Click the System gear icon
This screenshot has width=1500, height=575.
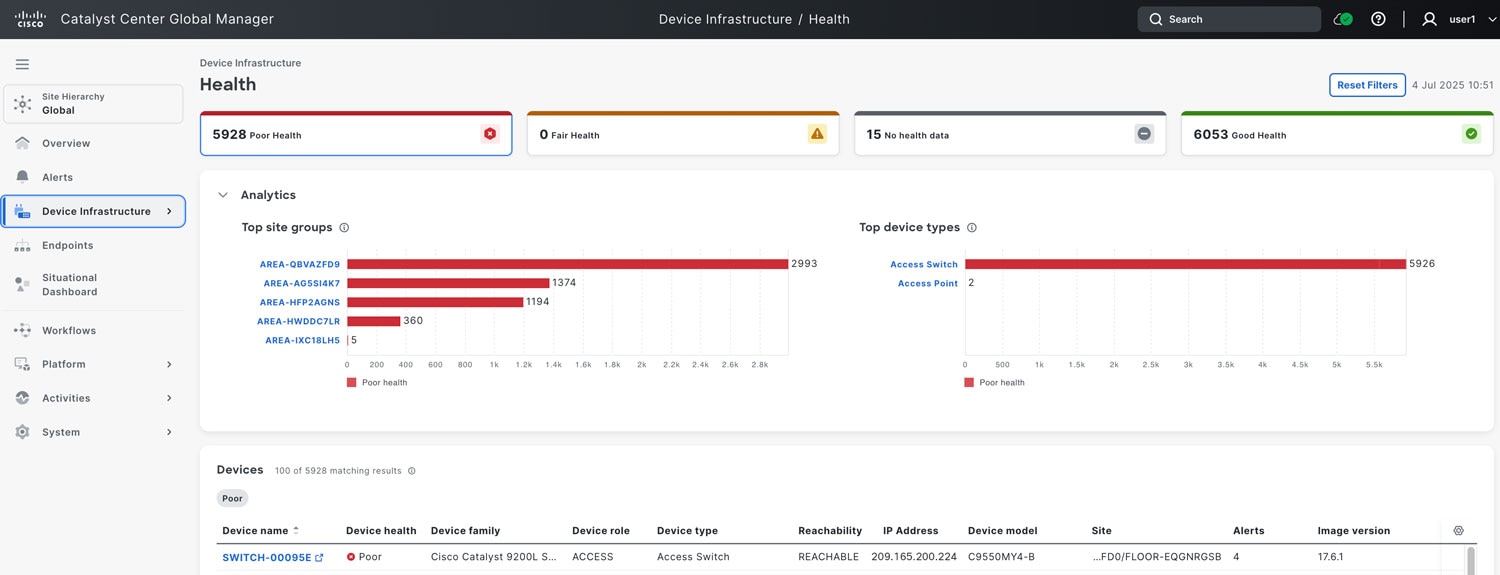point(22,432)
